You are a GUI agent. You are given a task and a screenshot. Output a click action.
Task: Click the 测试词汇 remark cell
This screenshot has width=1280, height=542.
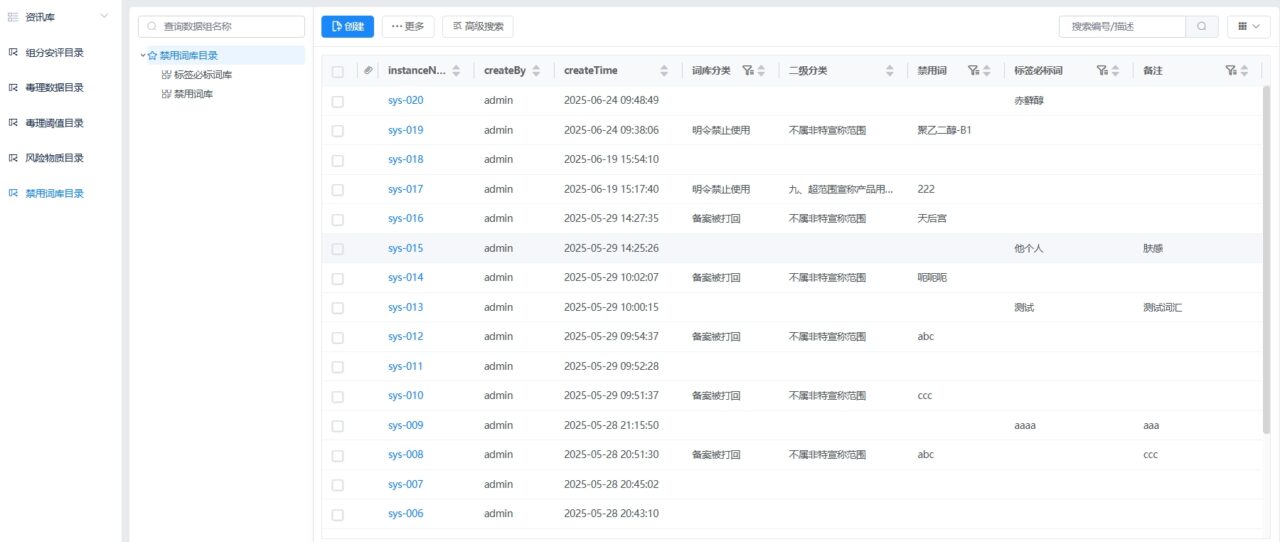(x=1163, y=308)
